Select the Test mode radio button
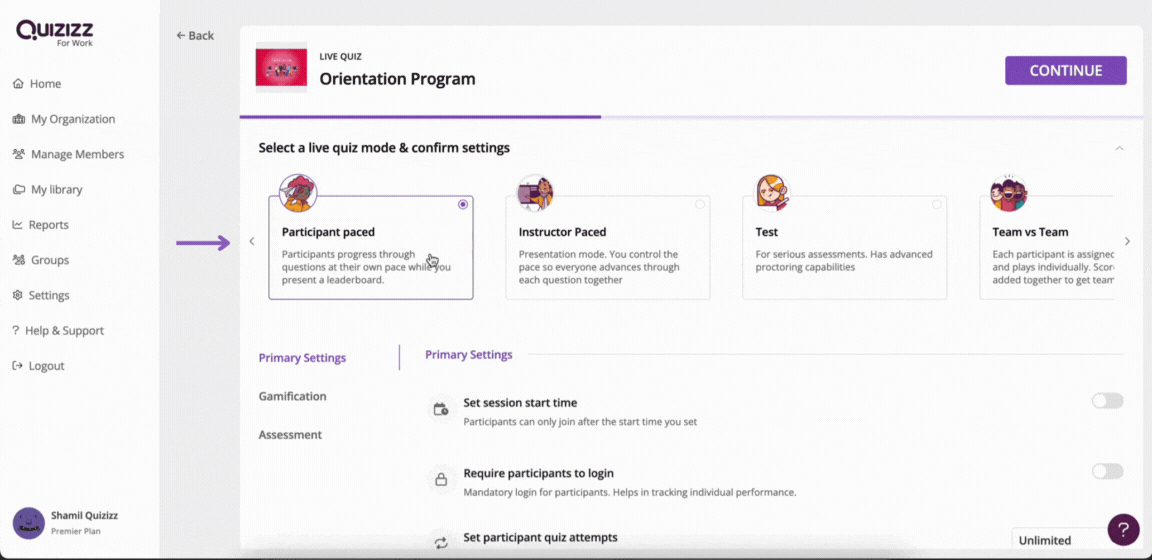This screenshot has height=560, width=1152. click(x=937, y=204)
